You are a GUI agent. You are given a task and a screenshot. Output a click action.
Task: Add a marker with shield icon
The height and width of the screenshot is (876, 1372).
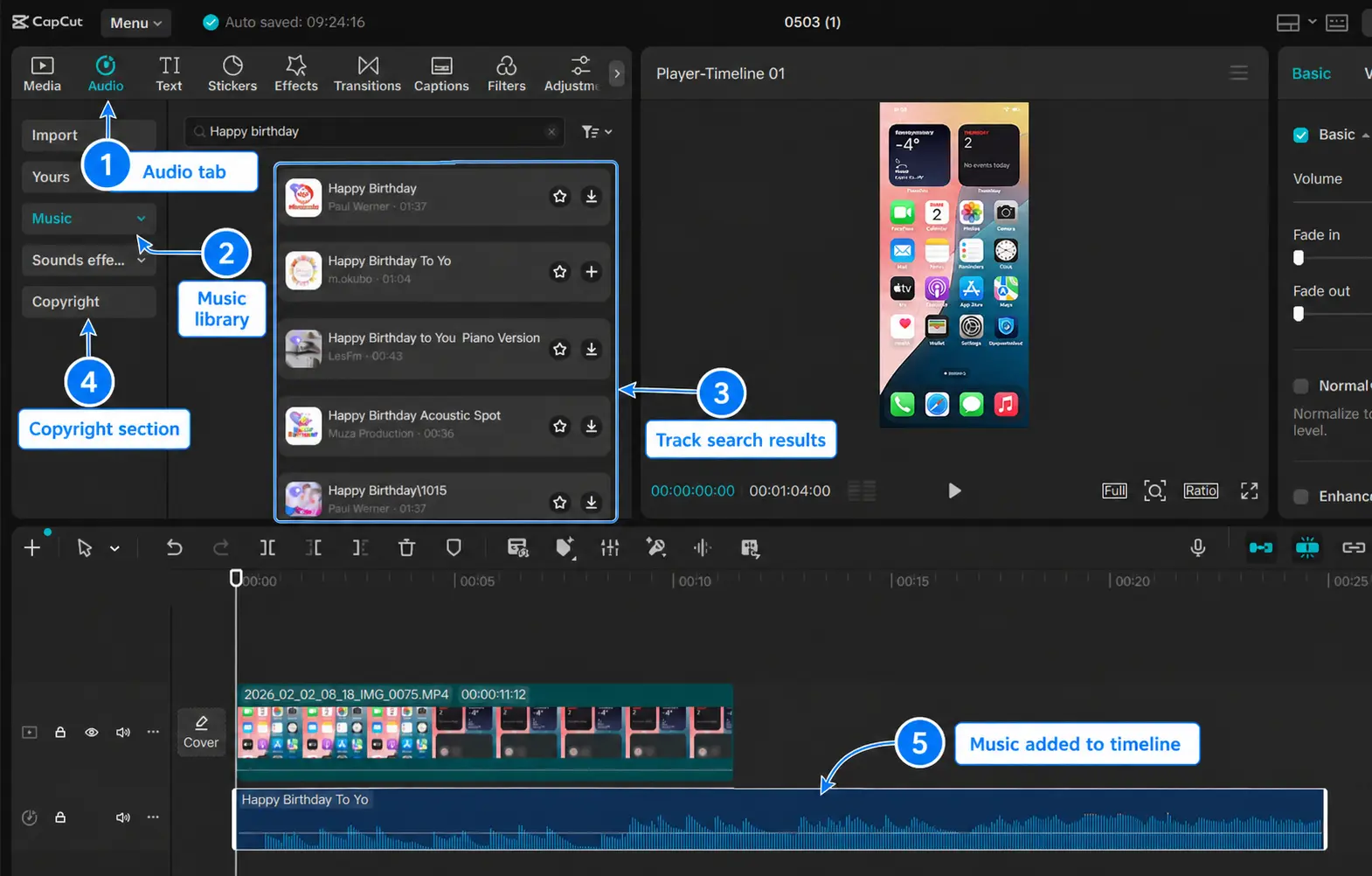click(454, 548)
